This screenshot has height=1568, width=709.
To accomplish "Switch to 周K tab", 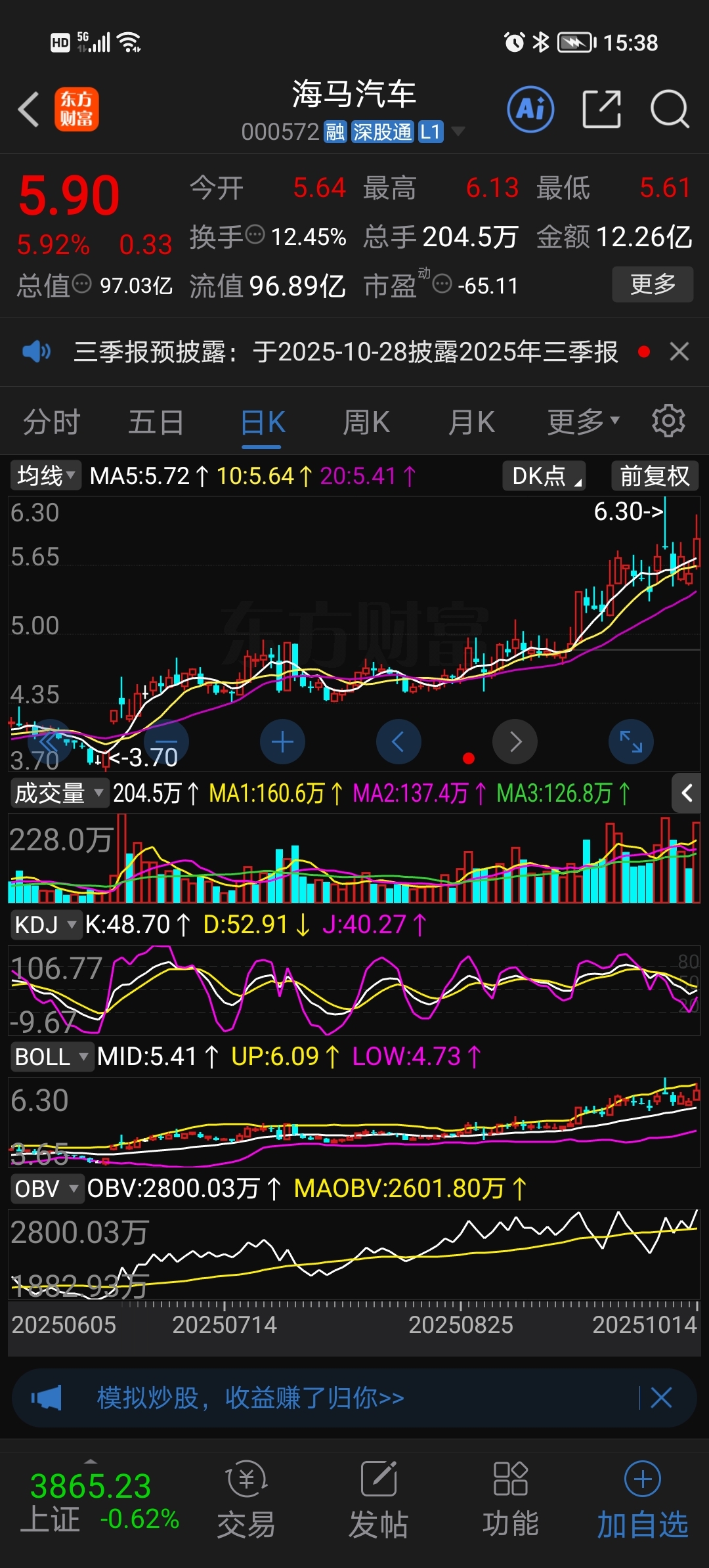I will 366,422.
